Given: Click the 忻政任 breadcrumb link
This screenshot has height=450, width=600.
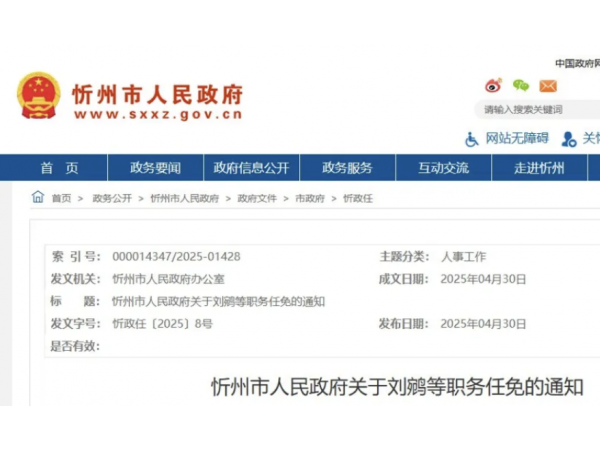Looking at the screenshot, I should click(357, 199).
